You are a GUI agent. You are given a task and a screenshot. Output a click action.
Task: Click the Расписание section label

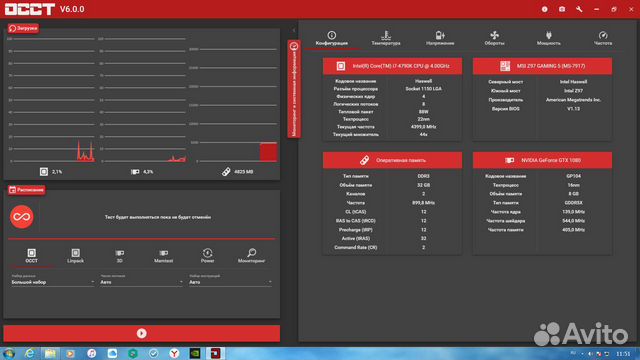27,190
